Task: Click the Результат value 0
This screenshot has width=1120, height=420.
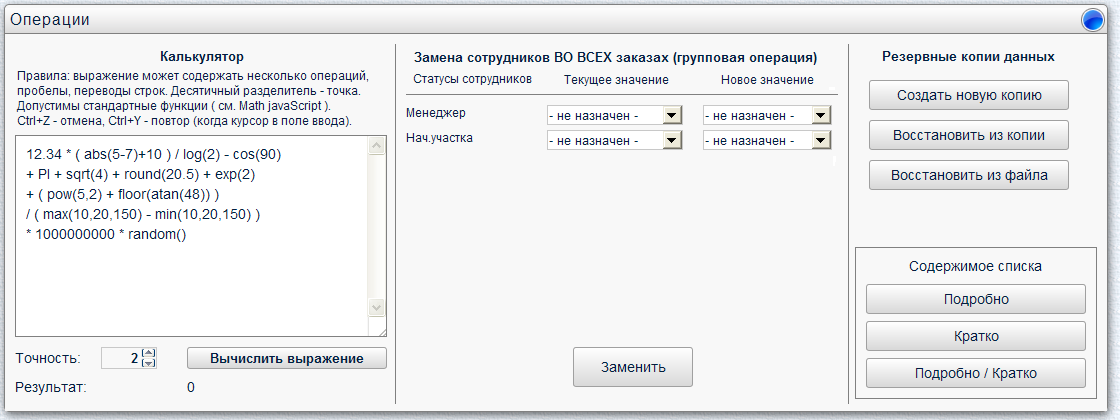Action: (191, 388)
